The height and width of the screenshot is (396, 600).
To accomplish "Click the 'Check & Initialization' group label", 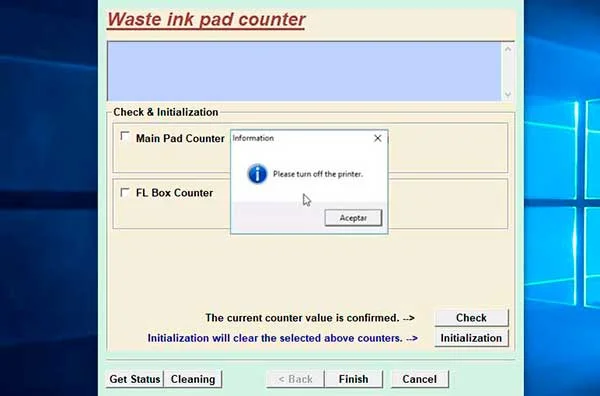I will pyautogui.click(x=166, y=112).
